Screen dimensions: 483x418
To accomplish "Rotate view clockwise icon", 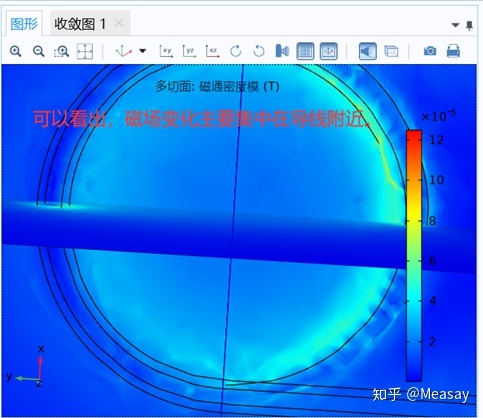I will point(236,51).
